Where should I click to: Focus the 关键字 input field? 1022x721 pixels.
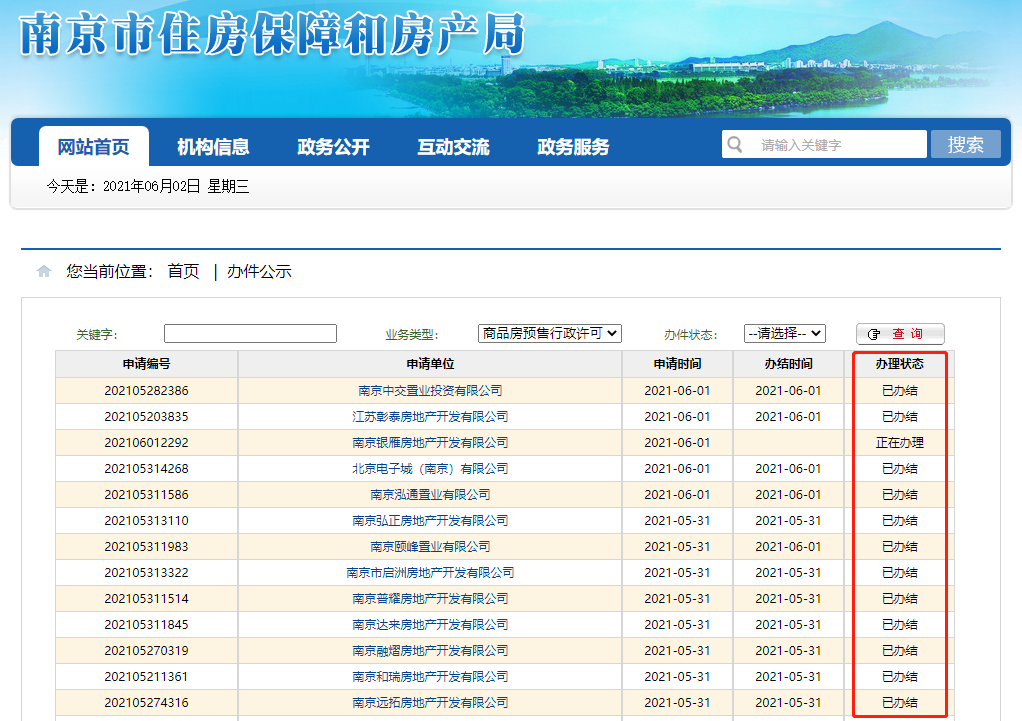coord(250,334)
